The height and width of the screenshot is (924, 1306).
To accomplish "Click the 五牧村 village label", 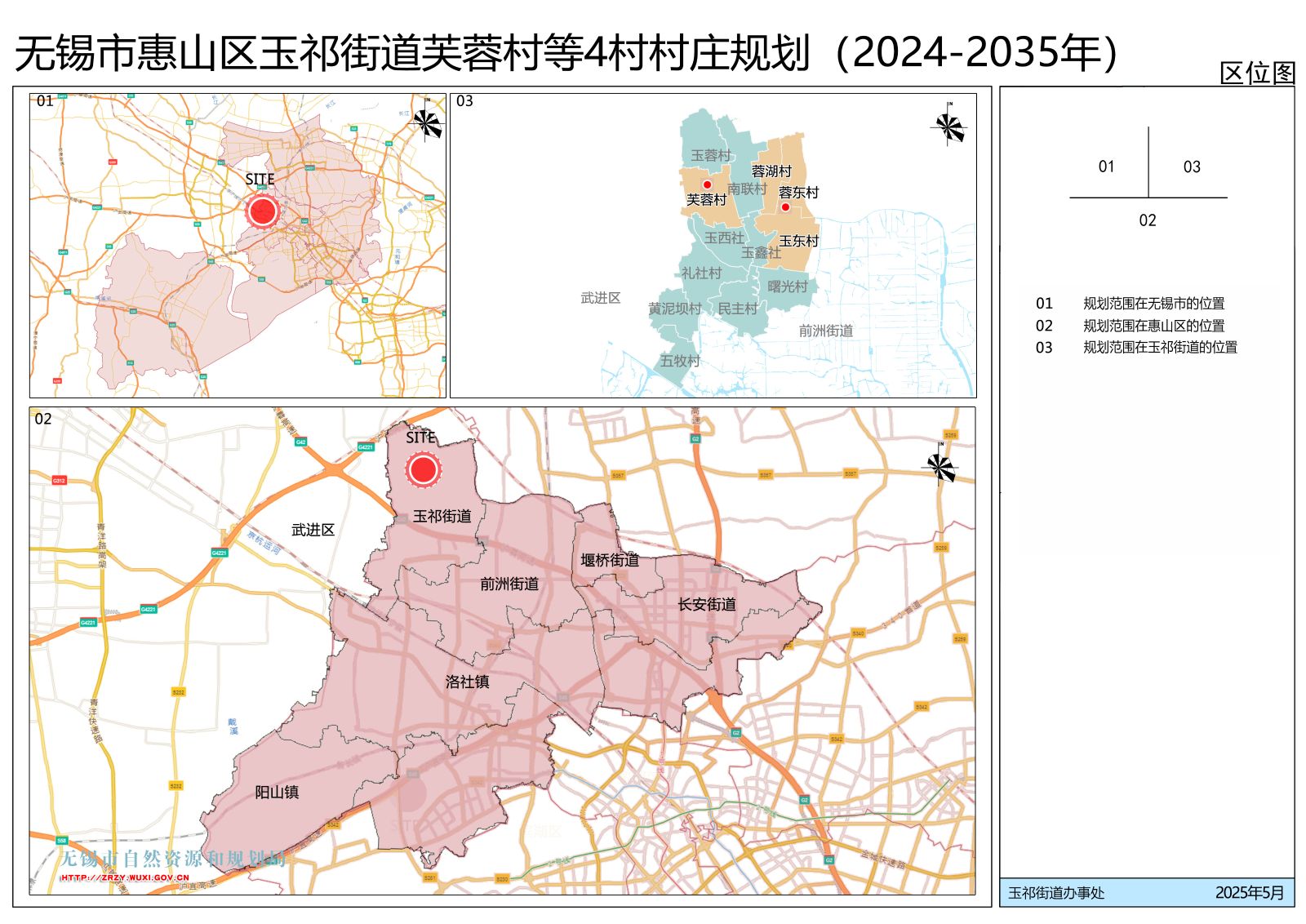I will point(680,361).
